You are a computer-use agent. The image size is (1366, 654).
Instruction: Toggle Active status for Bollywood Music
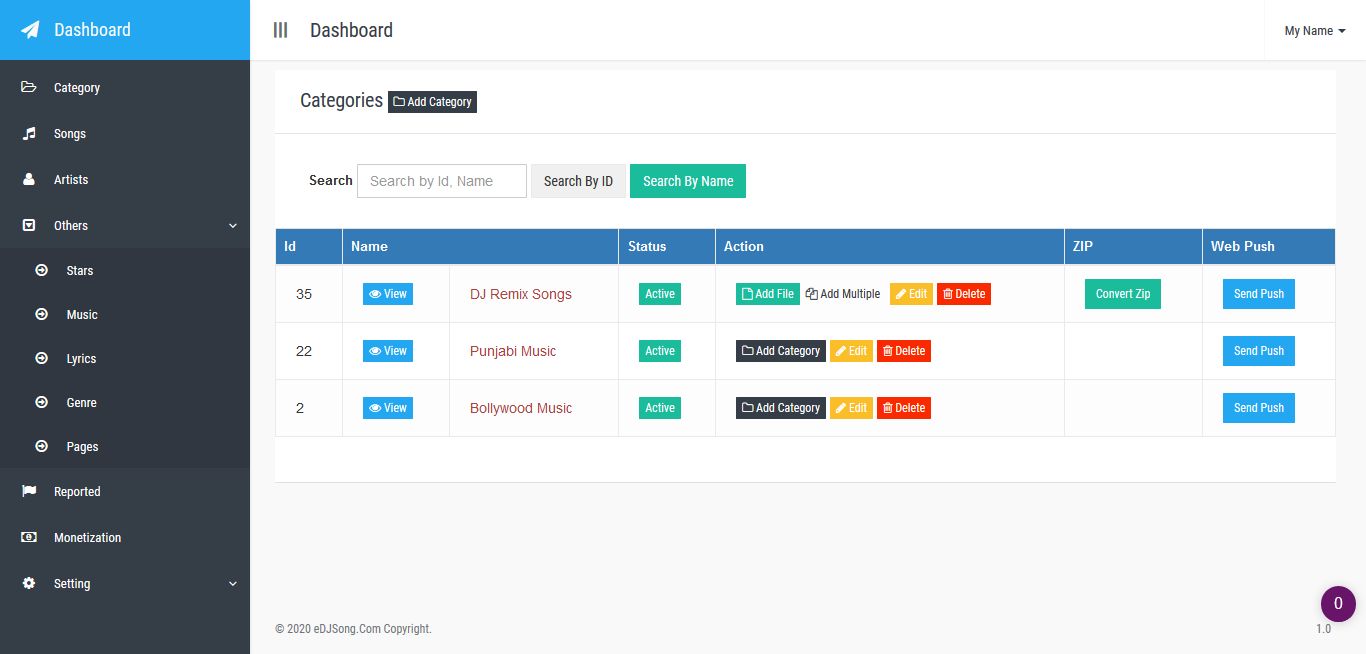[x=660, y=408]
